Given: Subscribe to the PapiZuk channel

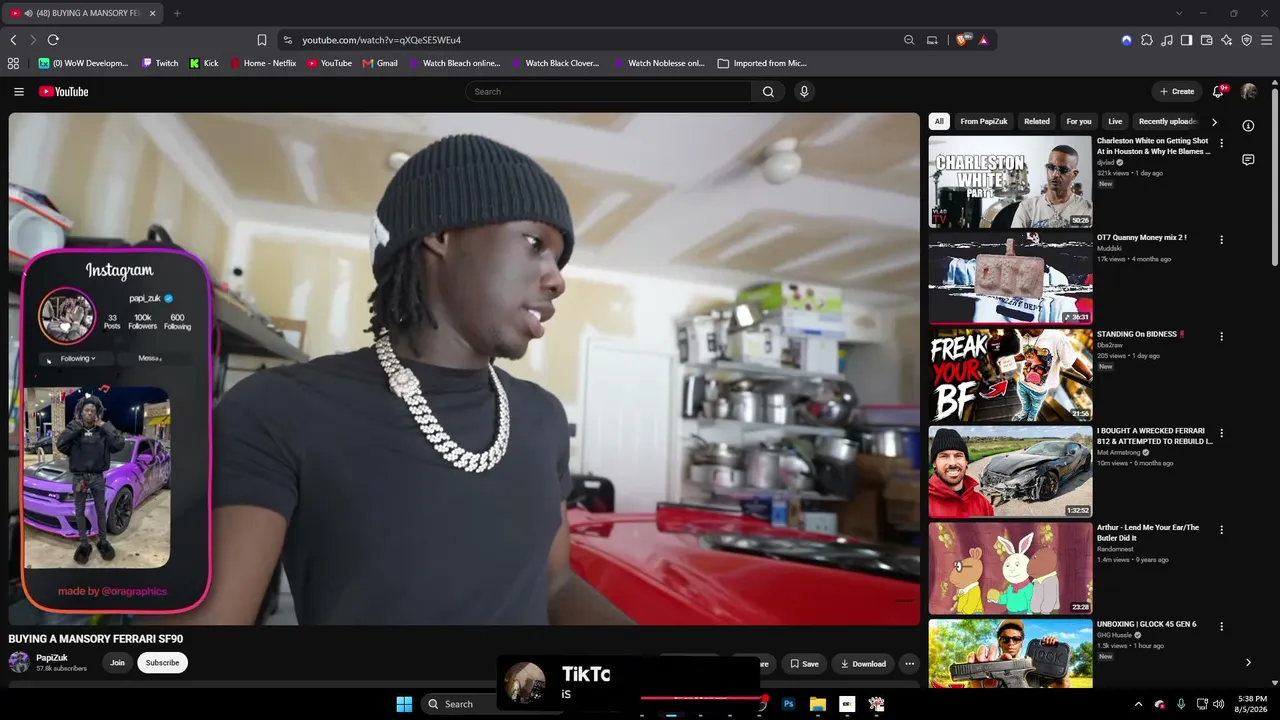Looking at the screenshot, I should (x=162, y=663).
